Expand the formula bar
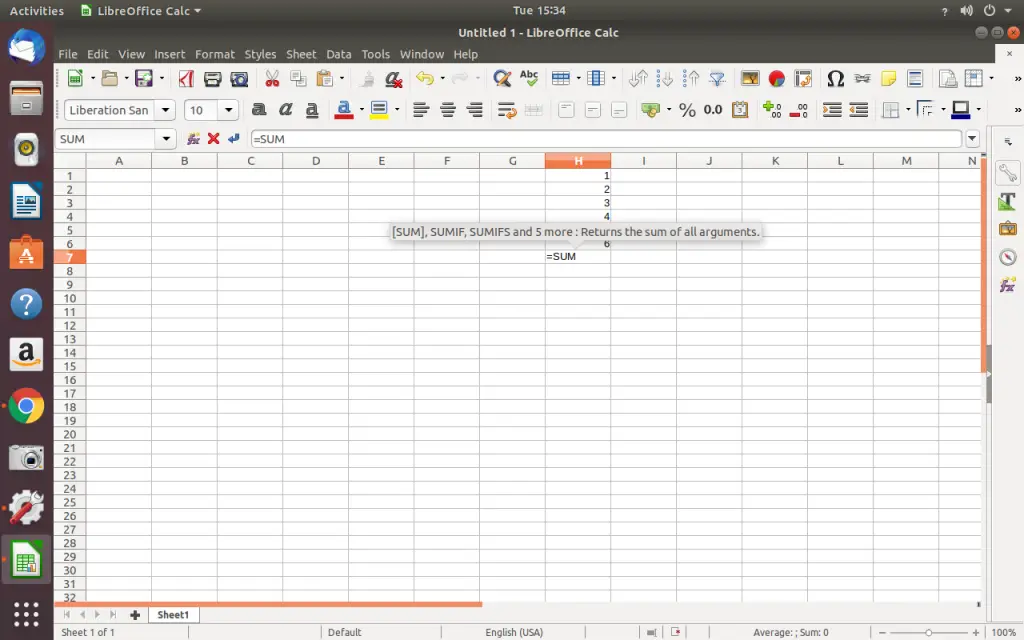 pos(972,138)
